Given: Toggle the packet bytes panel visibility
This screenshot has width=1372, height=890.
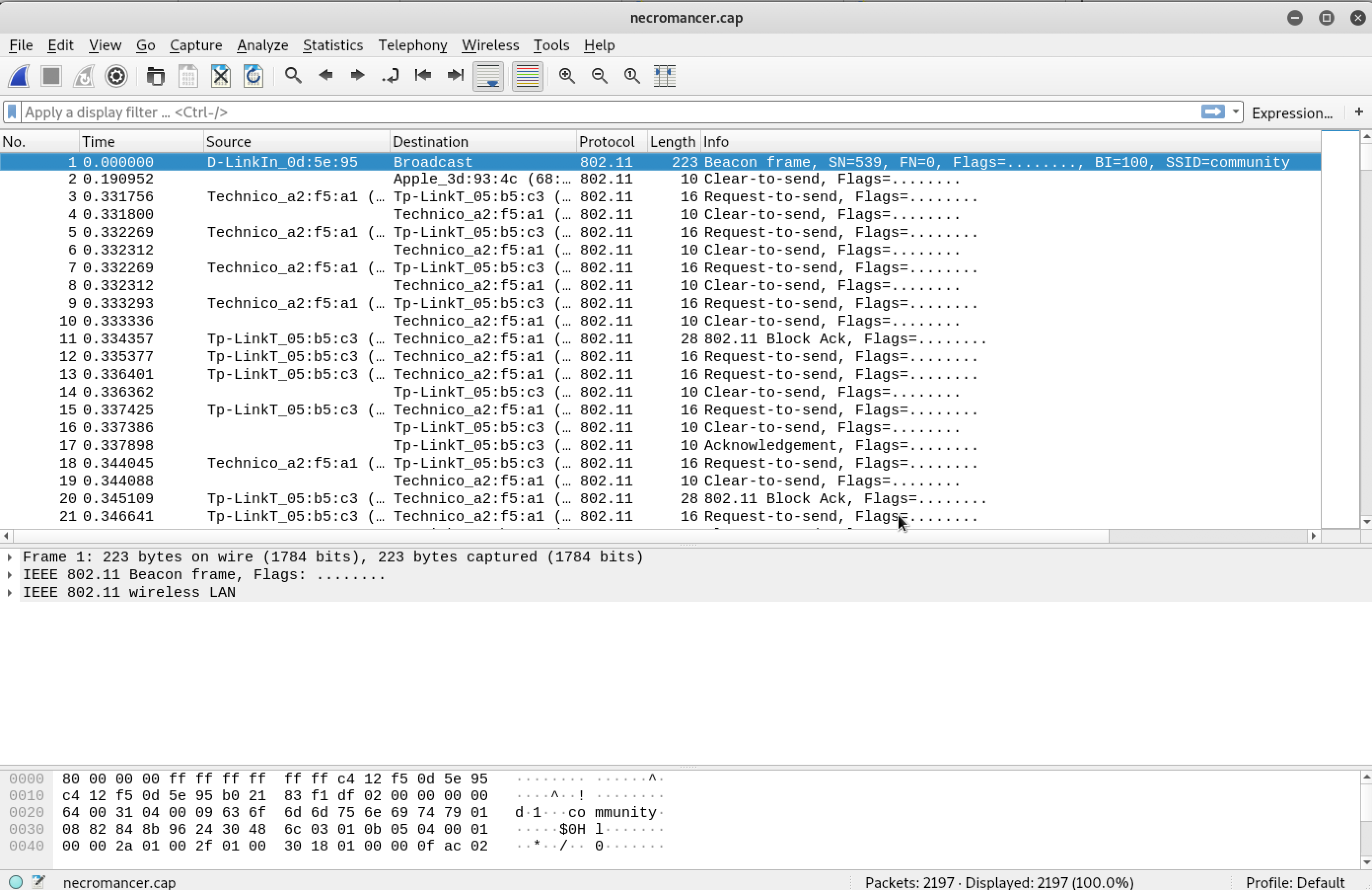Looking at the screenshot, I should (664, 74).
